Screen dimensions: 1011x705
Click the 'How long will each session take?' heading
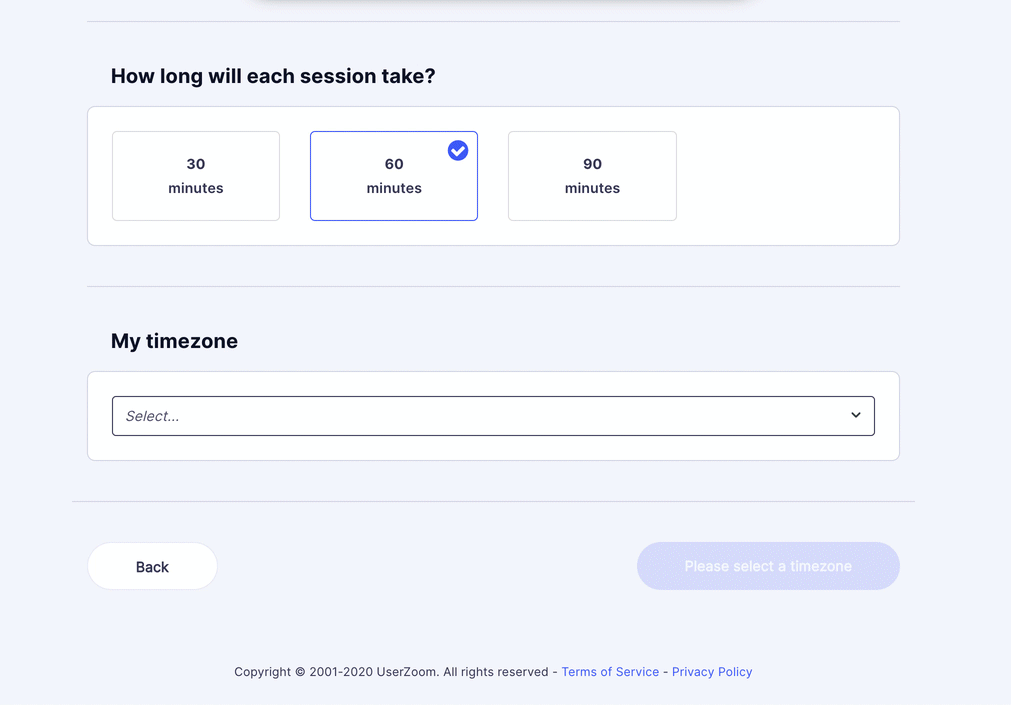(273, 76)
